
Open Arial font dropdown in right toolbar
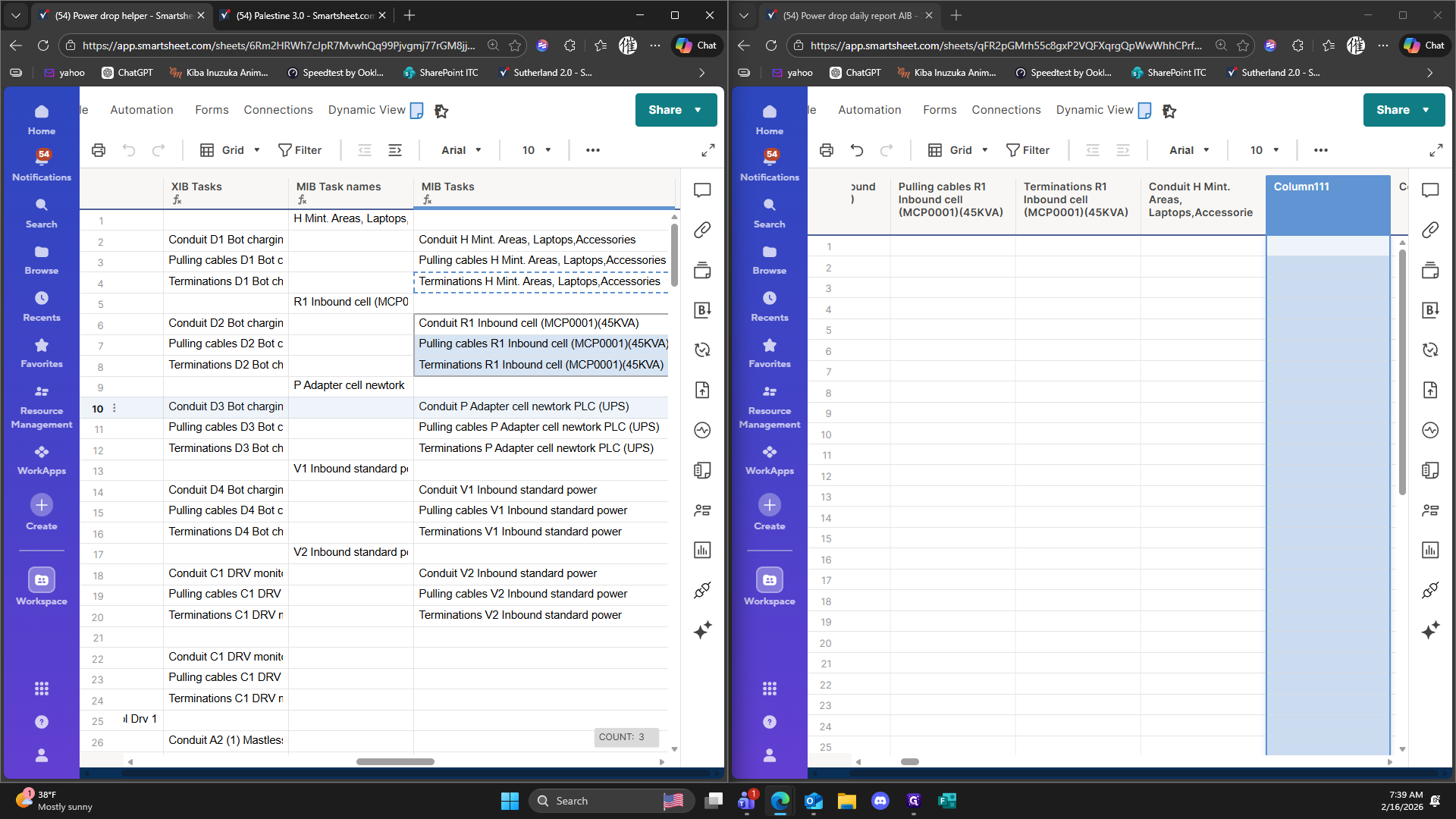click(1189, 150)
